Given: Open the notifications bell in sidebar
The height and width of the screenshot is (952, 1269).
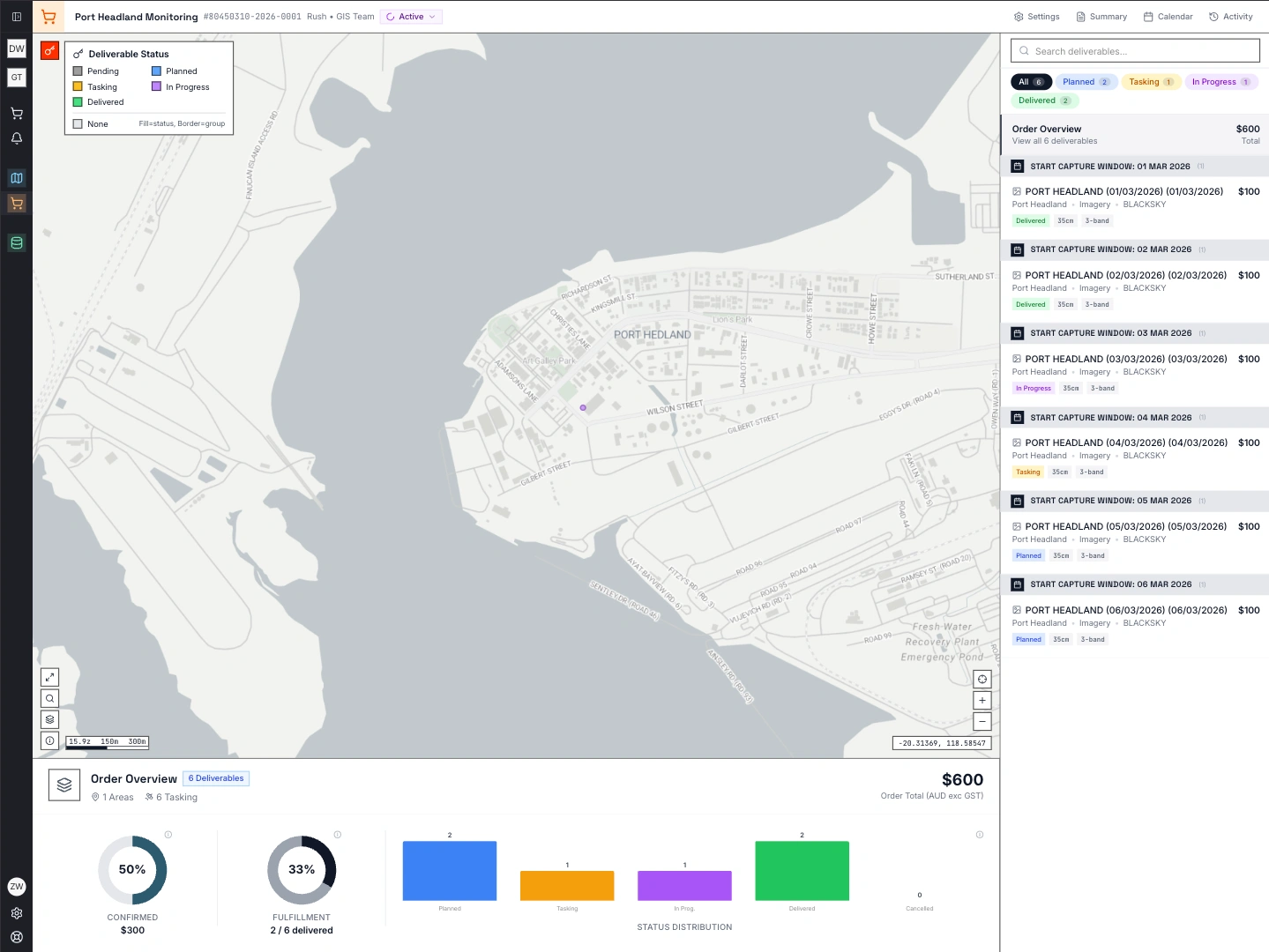Looking at the screenshot, I should click(x=17, y=138).
